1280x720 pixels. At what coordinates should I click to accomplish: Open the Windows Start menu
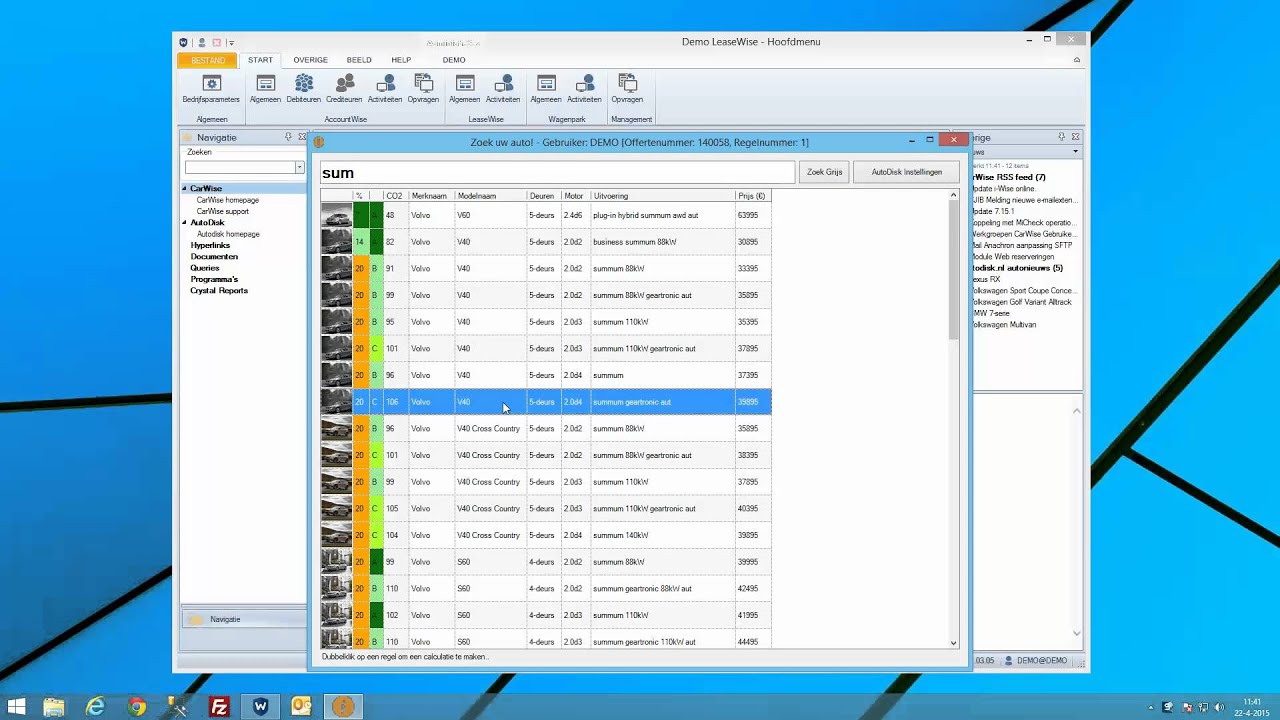[16, 707]
